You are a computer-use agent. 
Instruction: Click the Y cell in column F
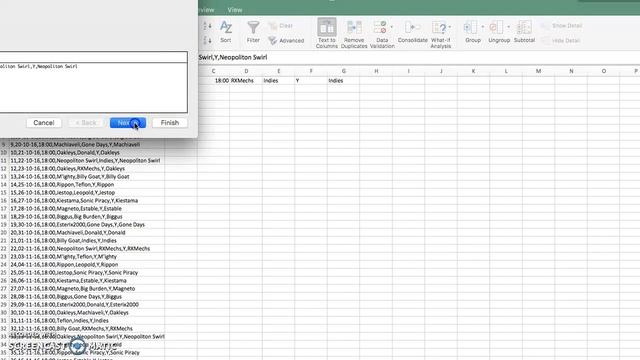pos(311,81)
